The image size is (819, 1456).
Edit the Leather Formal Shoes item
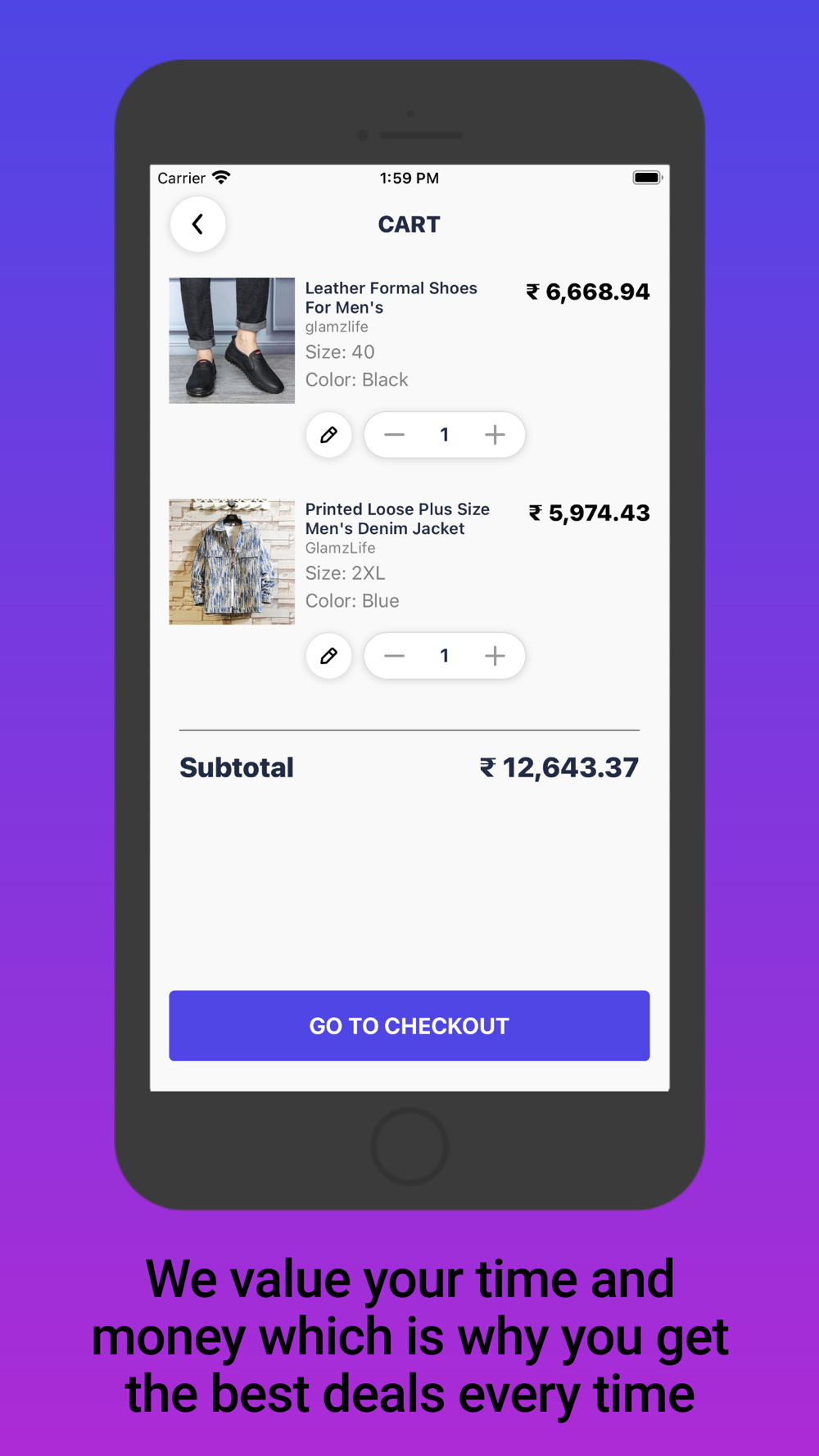click(328, 435)
